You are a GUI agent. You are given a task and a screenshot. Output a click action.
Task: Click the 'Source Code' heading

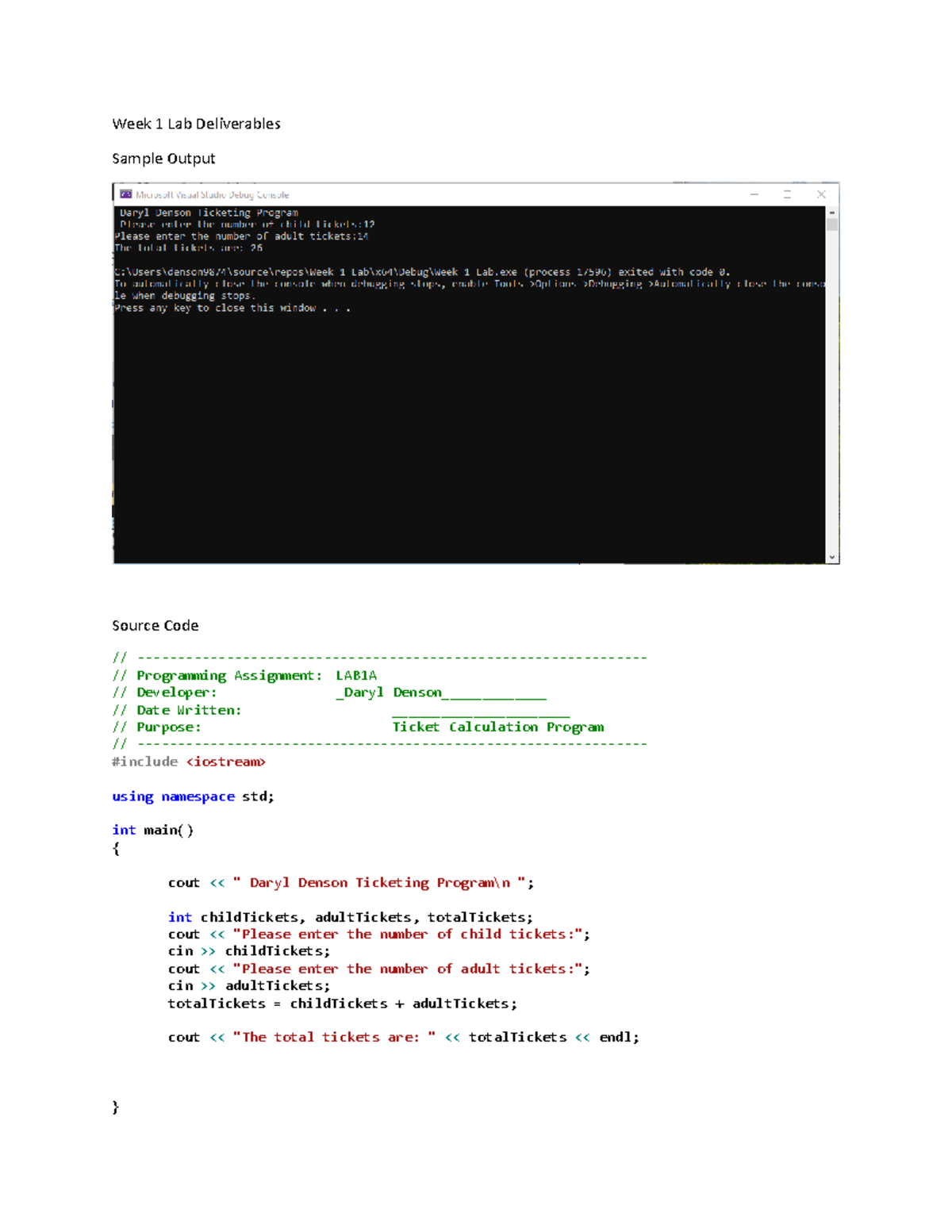pyautogui.click(x=155, y=625)
